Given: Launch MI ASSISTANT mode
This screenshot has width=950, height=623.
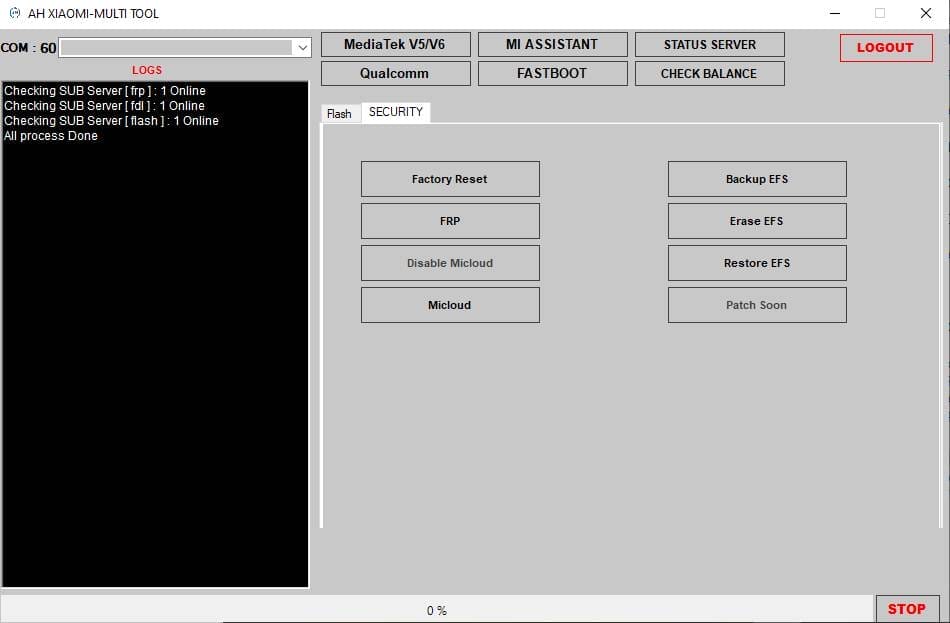Looking at the screenshot, I should coord(552,44).
